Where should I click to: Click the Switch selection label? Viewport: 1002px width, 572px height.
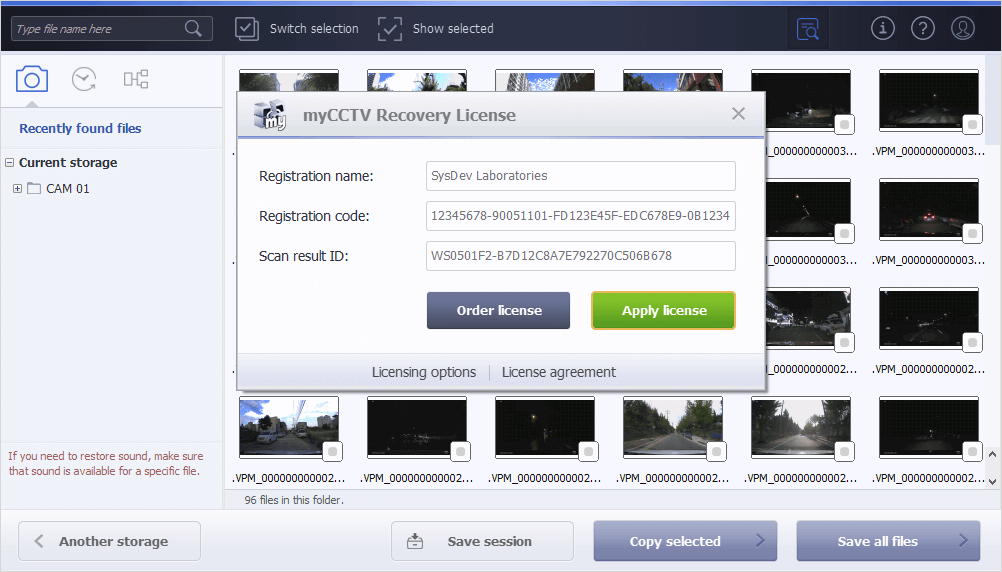point(314,29)
